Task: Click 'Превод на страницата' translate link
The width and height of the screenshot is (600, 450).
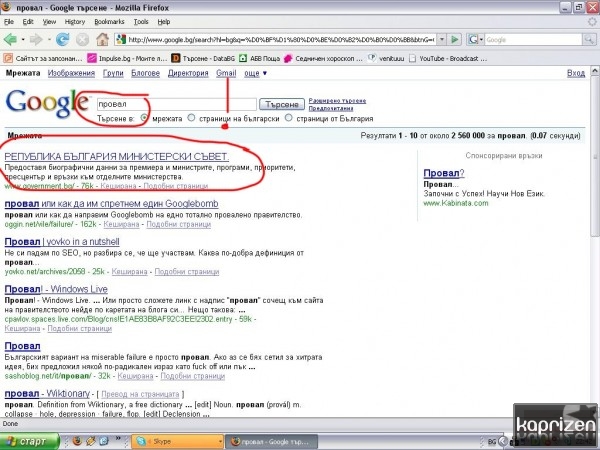Action: (140, 394)
